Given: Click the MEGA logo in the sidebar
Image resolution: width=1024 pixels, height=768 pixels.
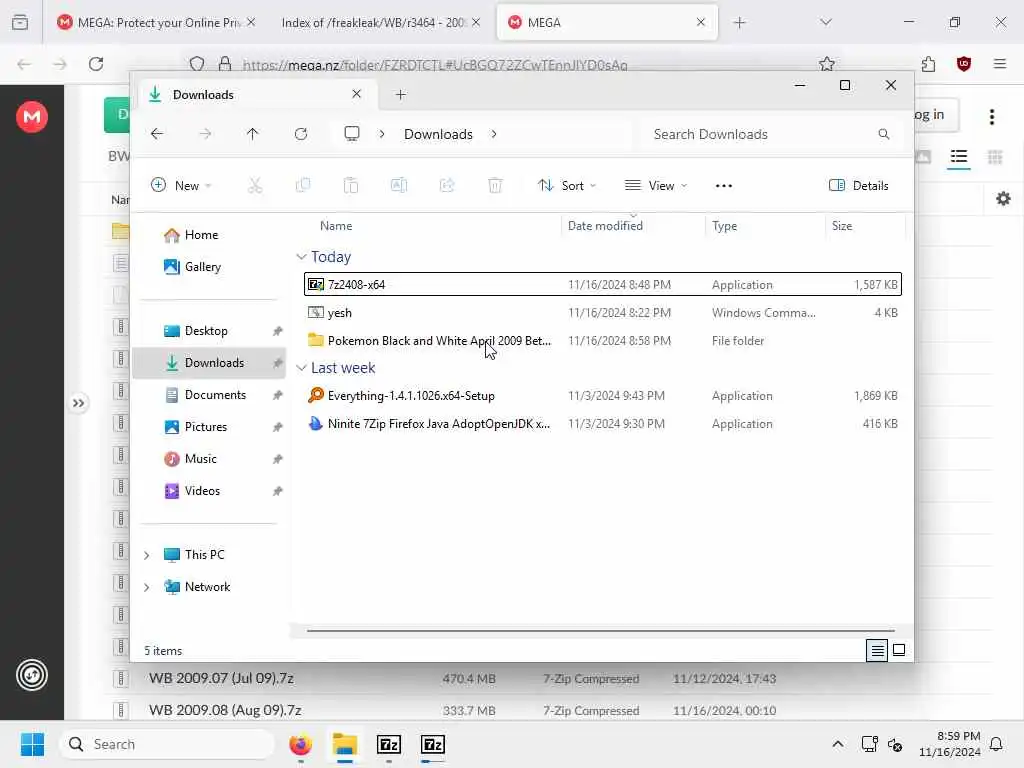Looking at the screenshot, I should coord(31,117).
